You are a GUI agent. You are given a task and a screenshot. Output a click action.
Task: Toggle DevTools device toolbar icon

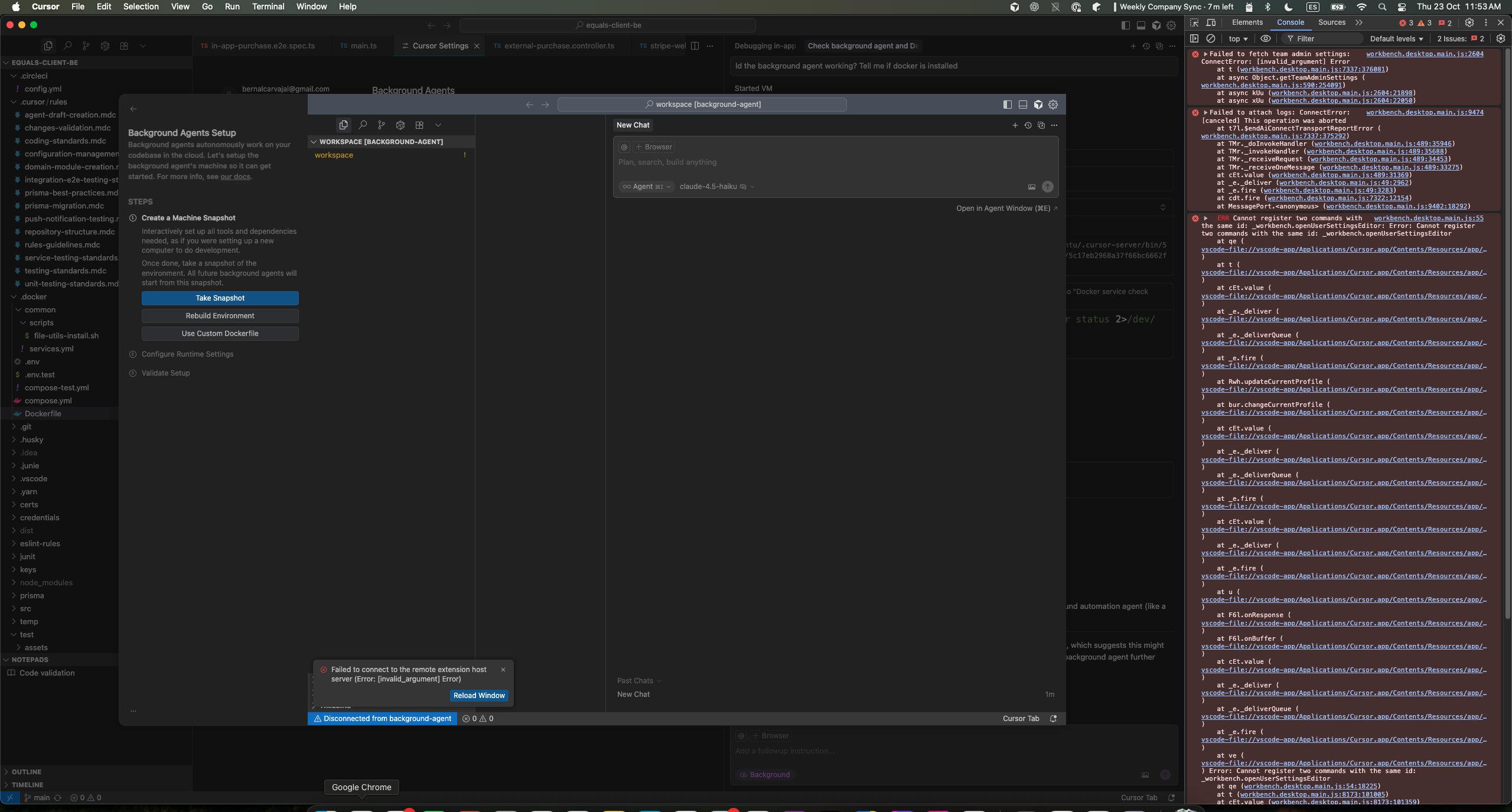1211,22
